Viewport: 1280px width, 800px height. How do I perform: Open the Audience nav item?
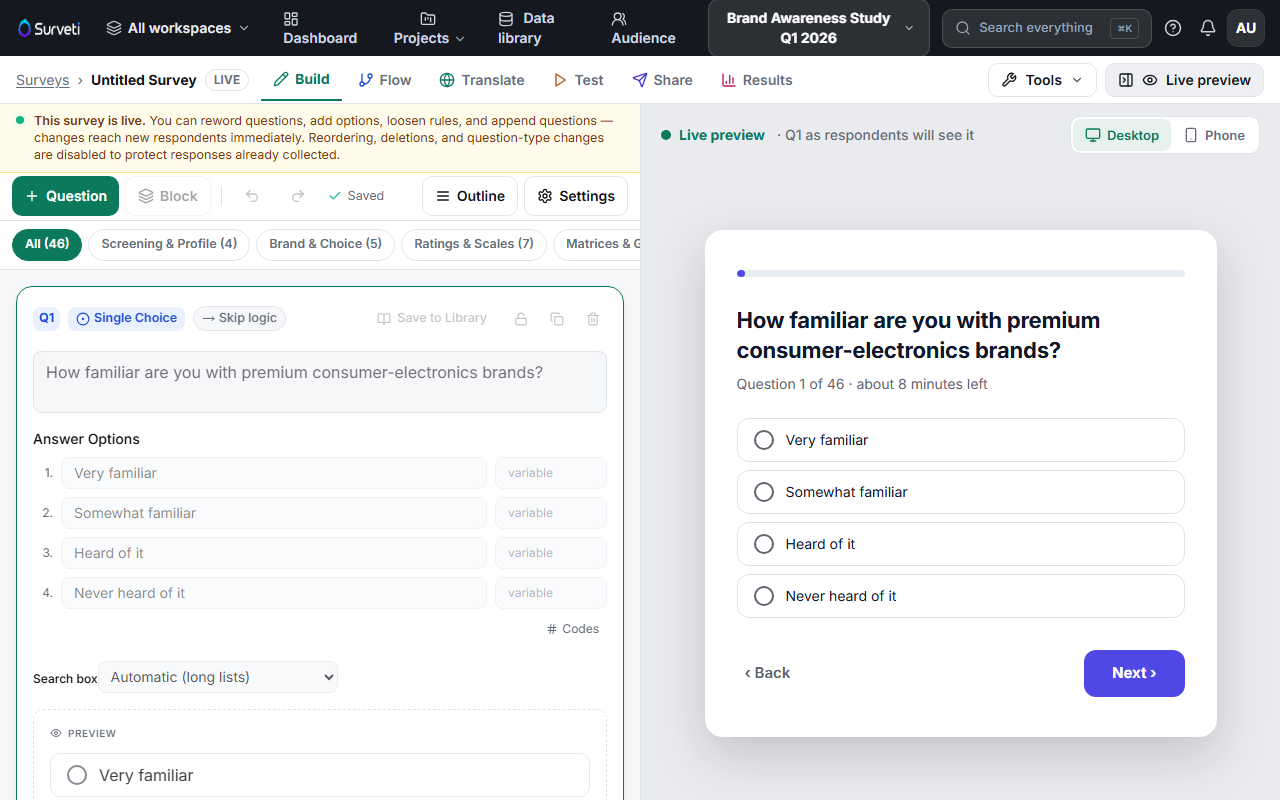click(643, 28)
